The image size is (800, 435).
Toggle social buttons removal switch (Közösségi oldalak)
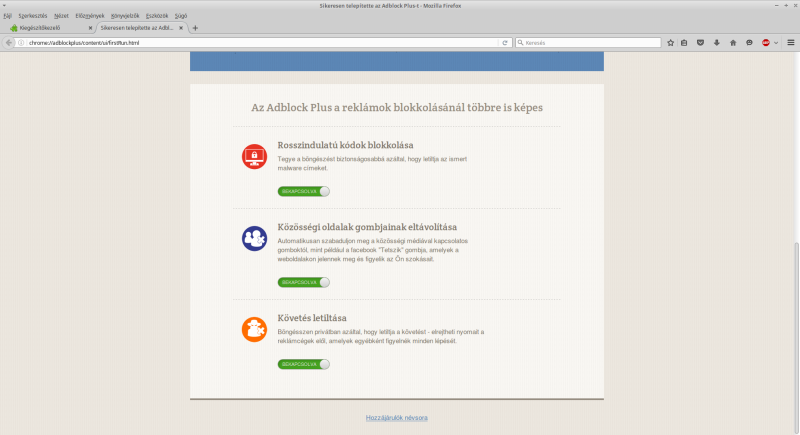pos(304,282)
